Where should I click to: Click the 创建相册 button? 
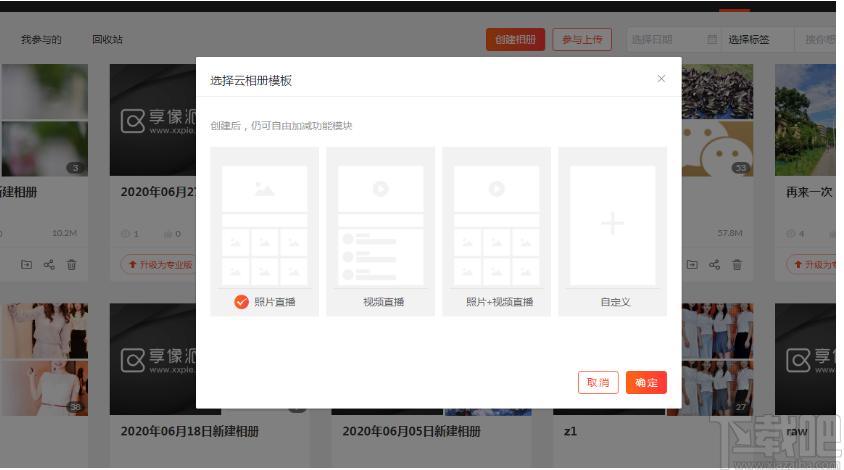click(x=515, y=39)
